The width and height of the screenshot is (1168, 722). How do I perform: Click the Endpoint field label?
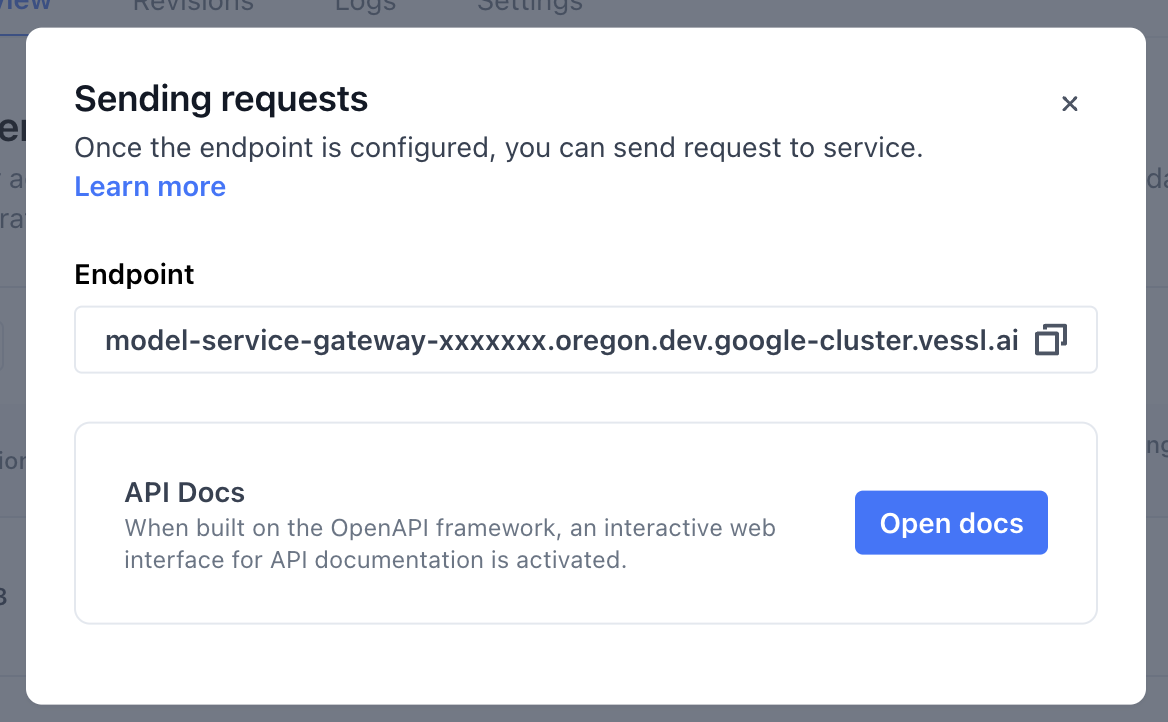[x=134, y=274]
